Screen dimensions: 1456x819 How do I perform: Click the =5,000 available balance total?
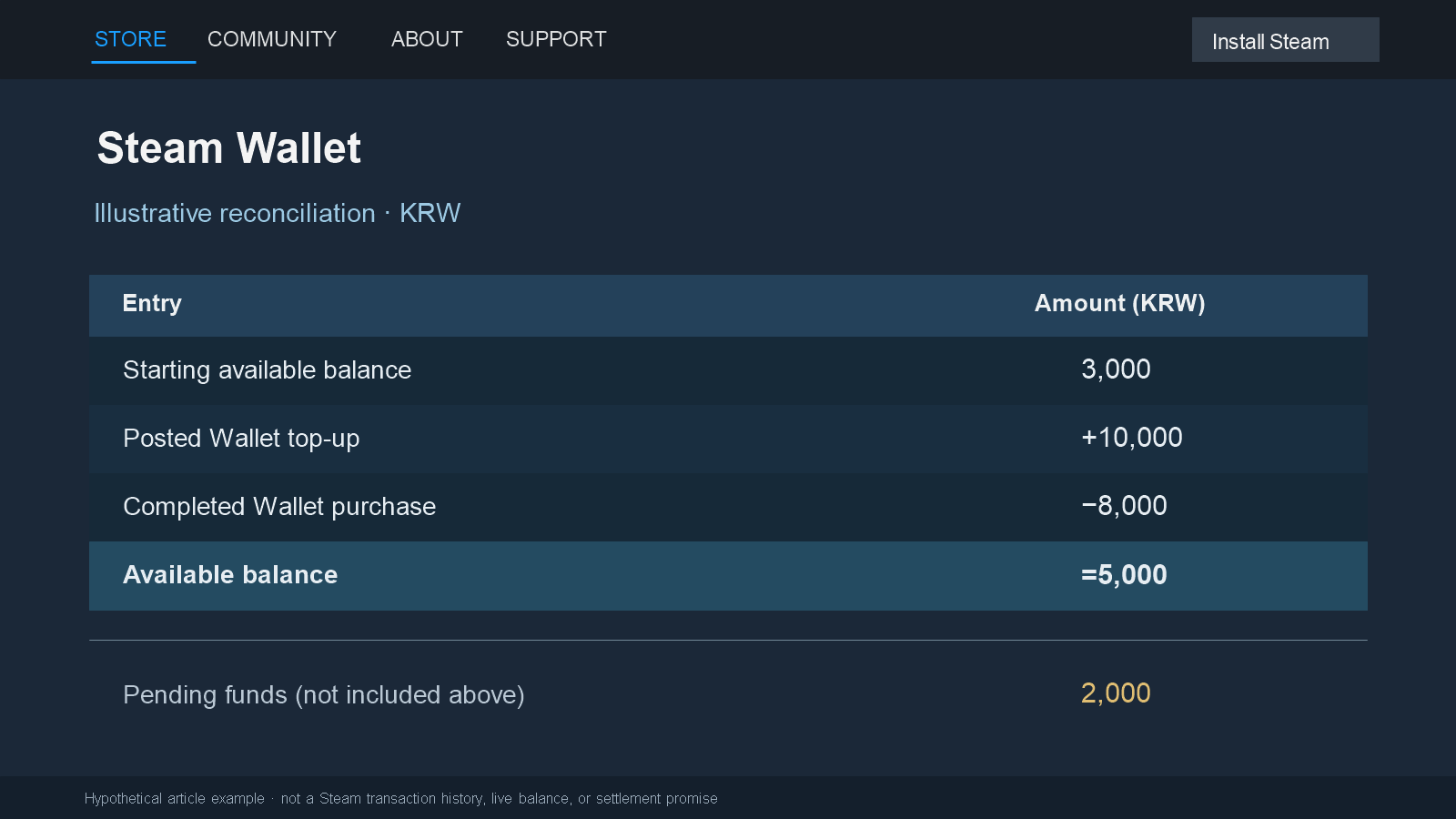point(1124,575)
